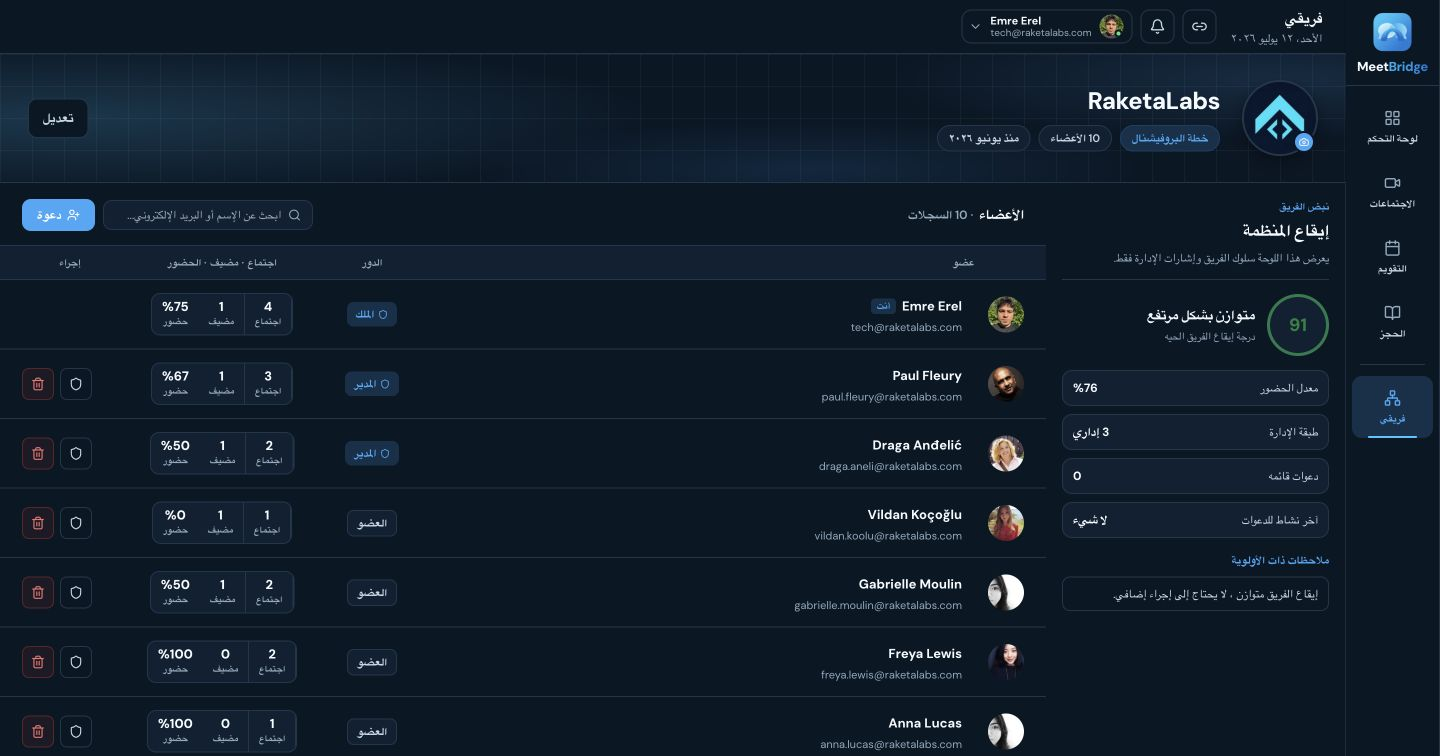This screenshot has width=1440, height=756.
Task: Click the معدل الحضور attendance rate row
Action: [1195, 388]
